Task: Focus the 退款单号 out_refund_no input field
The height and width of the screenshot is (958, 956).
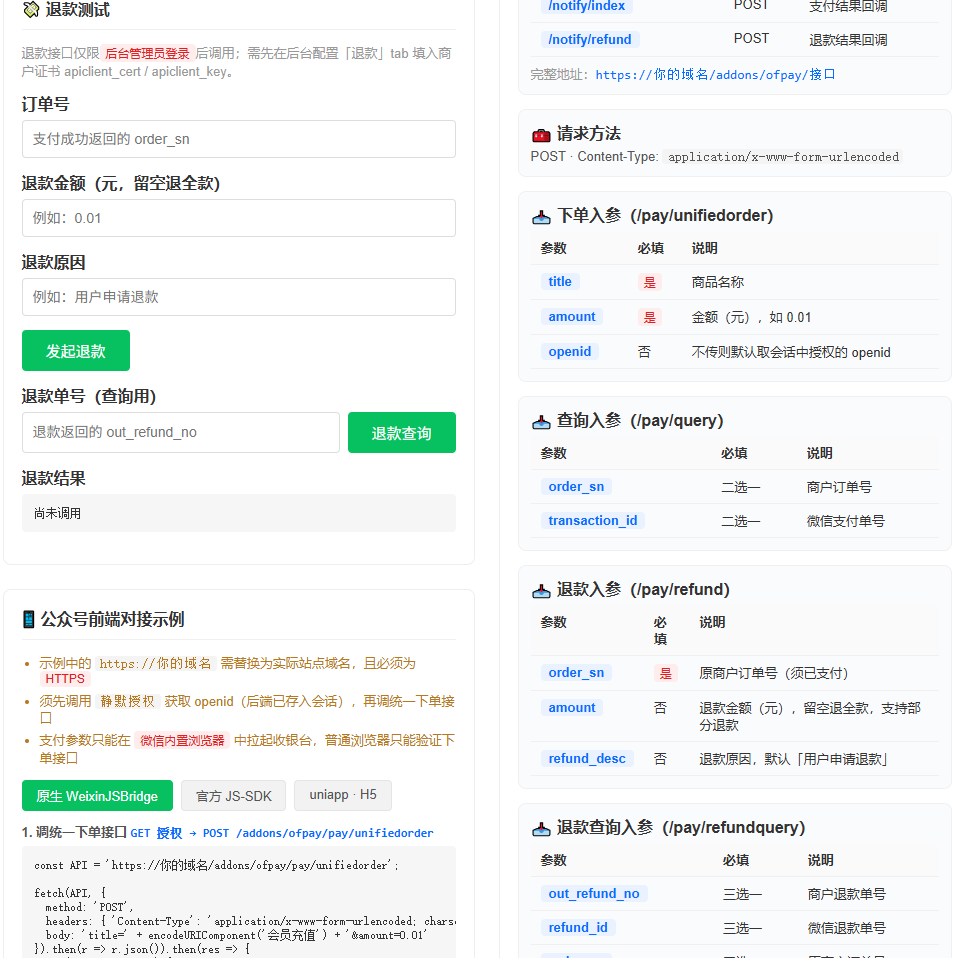Action: pyautogui.click(x=181, y=433)
